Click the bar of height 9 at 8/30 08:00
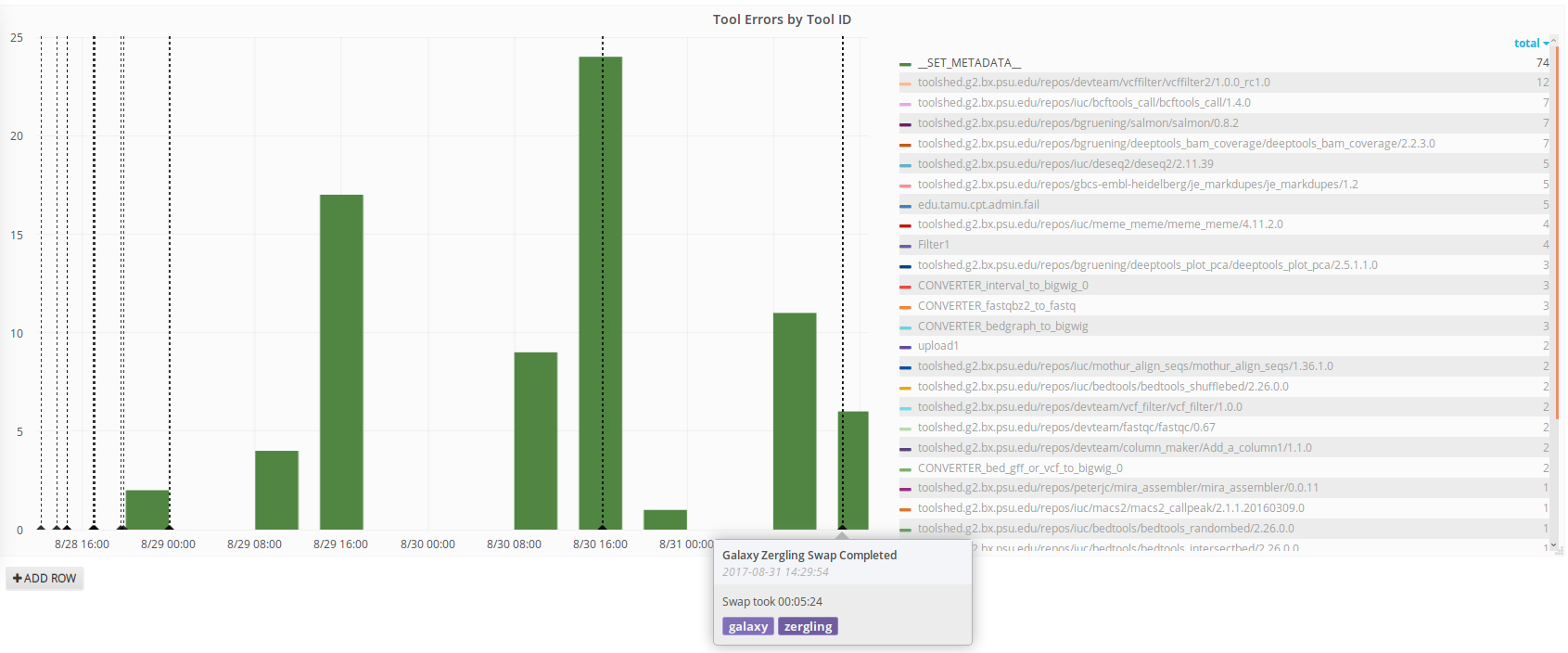 click(x=536, y=441)
